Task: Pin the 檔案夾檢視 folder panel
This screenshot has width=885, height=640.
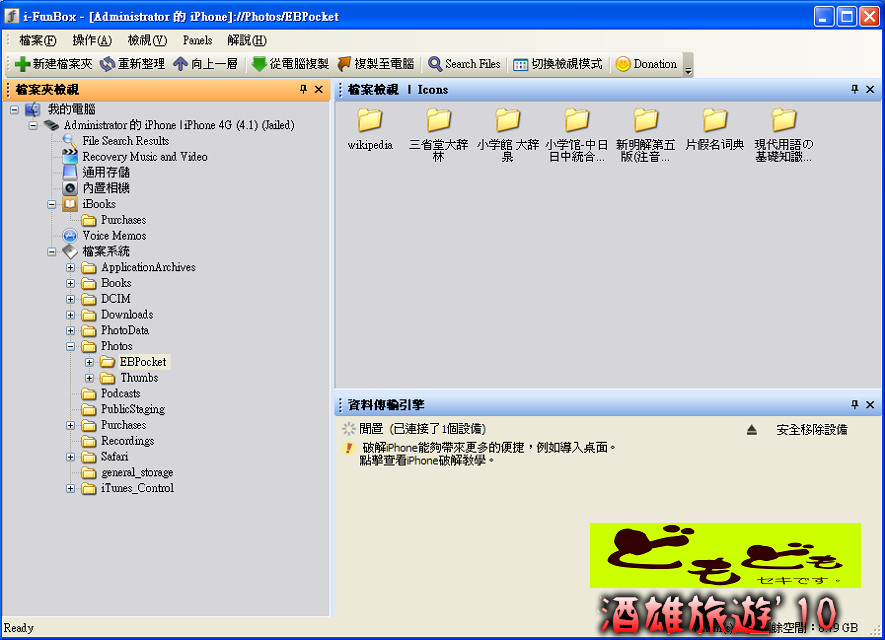Action: pos(304,90)
